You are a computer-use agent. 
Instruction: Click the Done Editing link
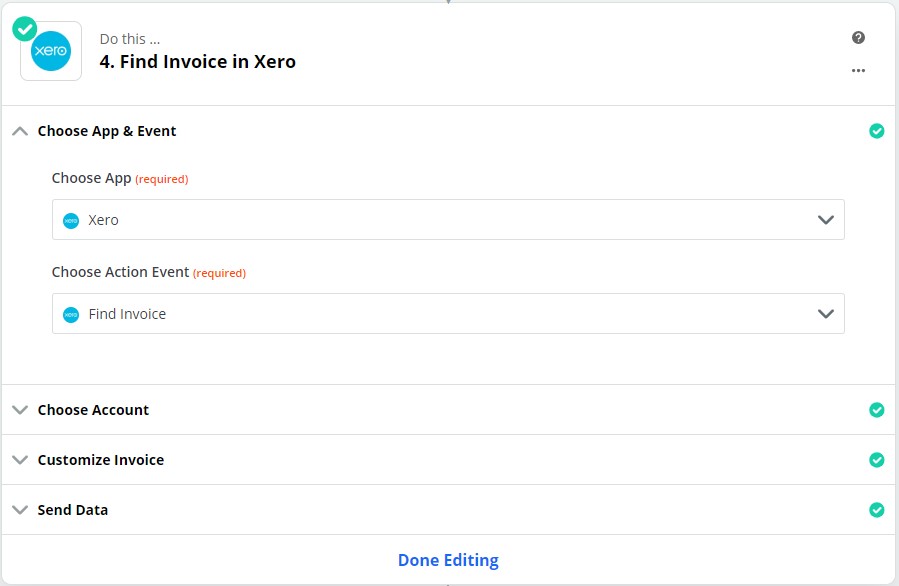click(448, 560)
